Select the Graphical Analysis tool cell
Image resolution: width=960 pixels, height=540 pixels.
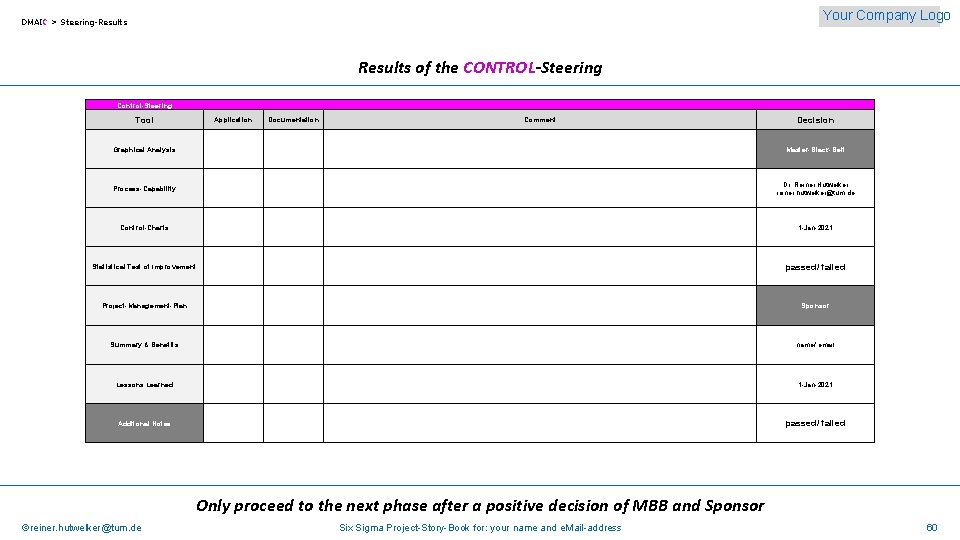click(144, 150)
